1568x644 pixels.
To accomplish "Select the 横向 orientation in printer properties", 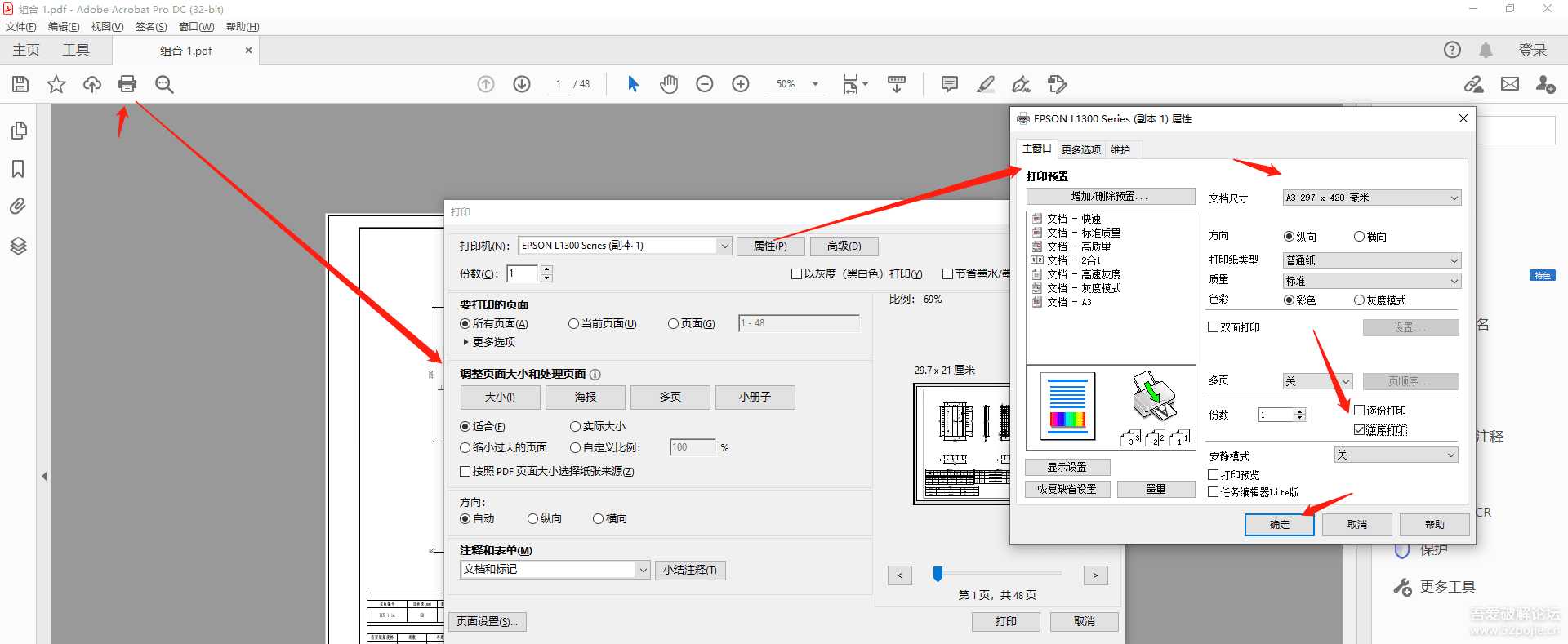I will (x=1360, y=237).
